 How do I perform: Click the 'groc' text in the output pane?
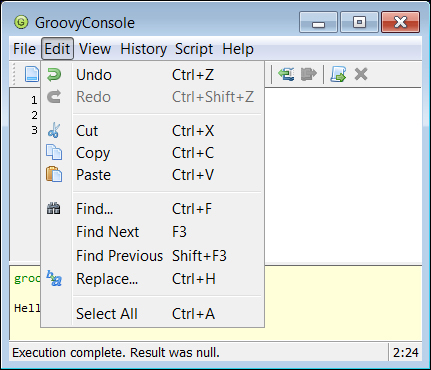click(27, 279)
